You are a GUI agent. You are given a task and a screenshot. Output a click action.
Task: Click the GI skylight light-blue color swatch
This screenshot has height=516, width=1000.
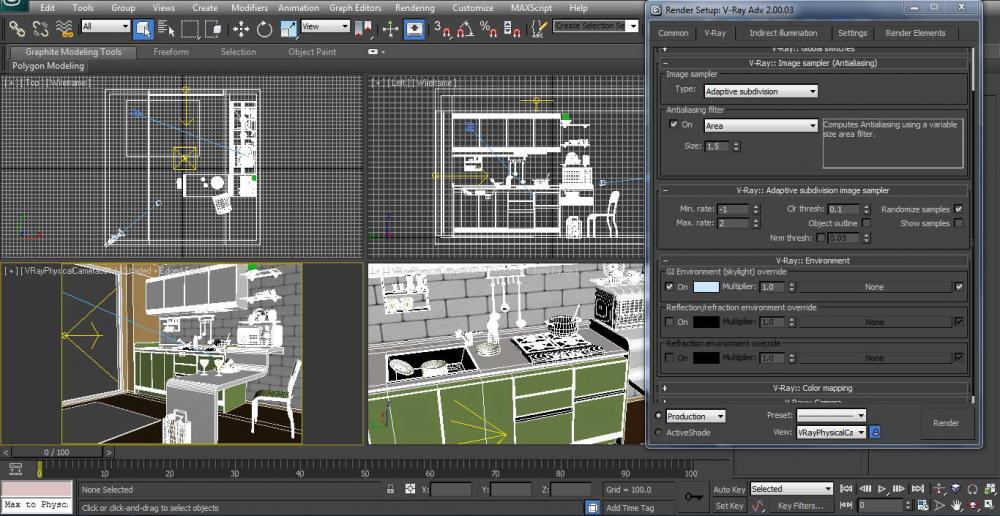pos(706,287)
